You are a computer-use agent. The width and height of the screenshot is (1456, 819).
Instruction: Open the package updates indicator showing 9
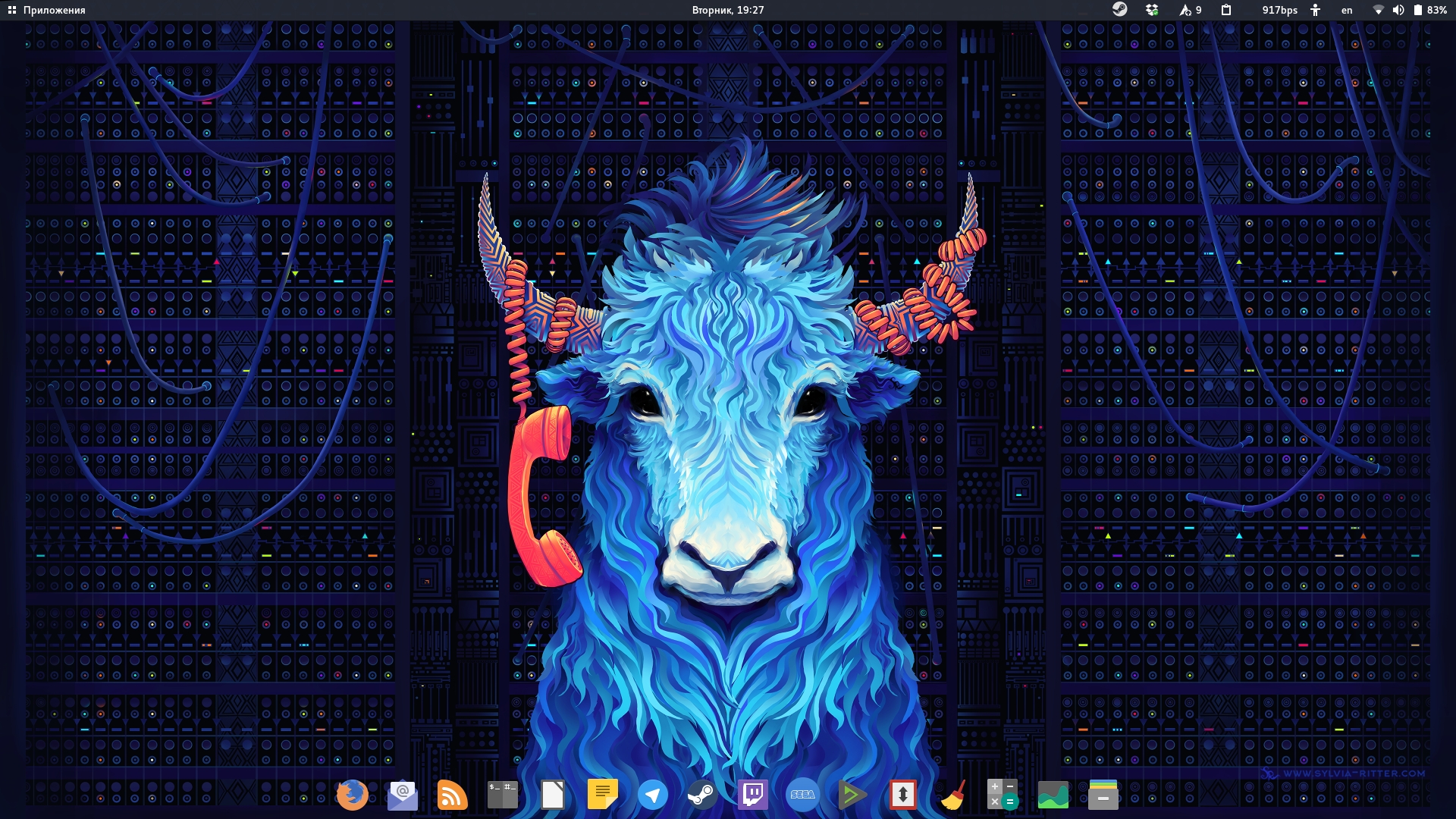[1190, 10]
